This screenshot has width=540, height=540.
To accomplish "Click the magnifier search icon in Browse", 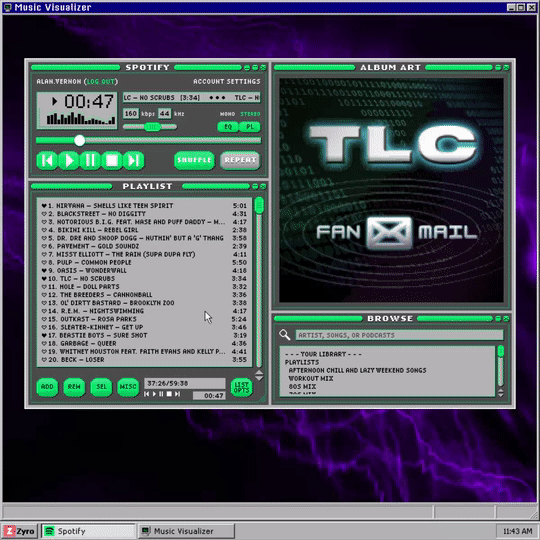I will 284,334.
